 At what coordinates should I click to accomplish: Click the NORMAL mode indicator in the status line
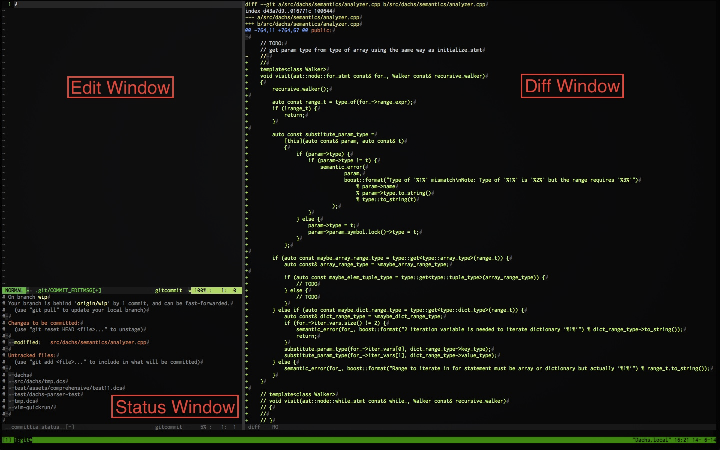13,290
